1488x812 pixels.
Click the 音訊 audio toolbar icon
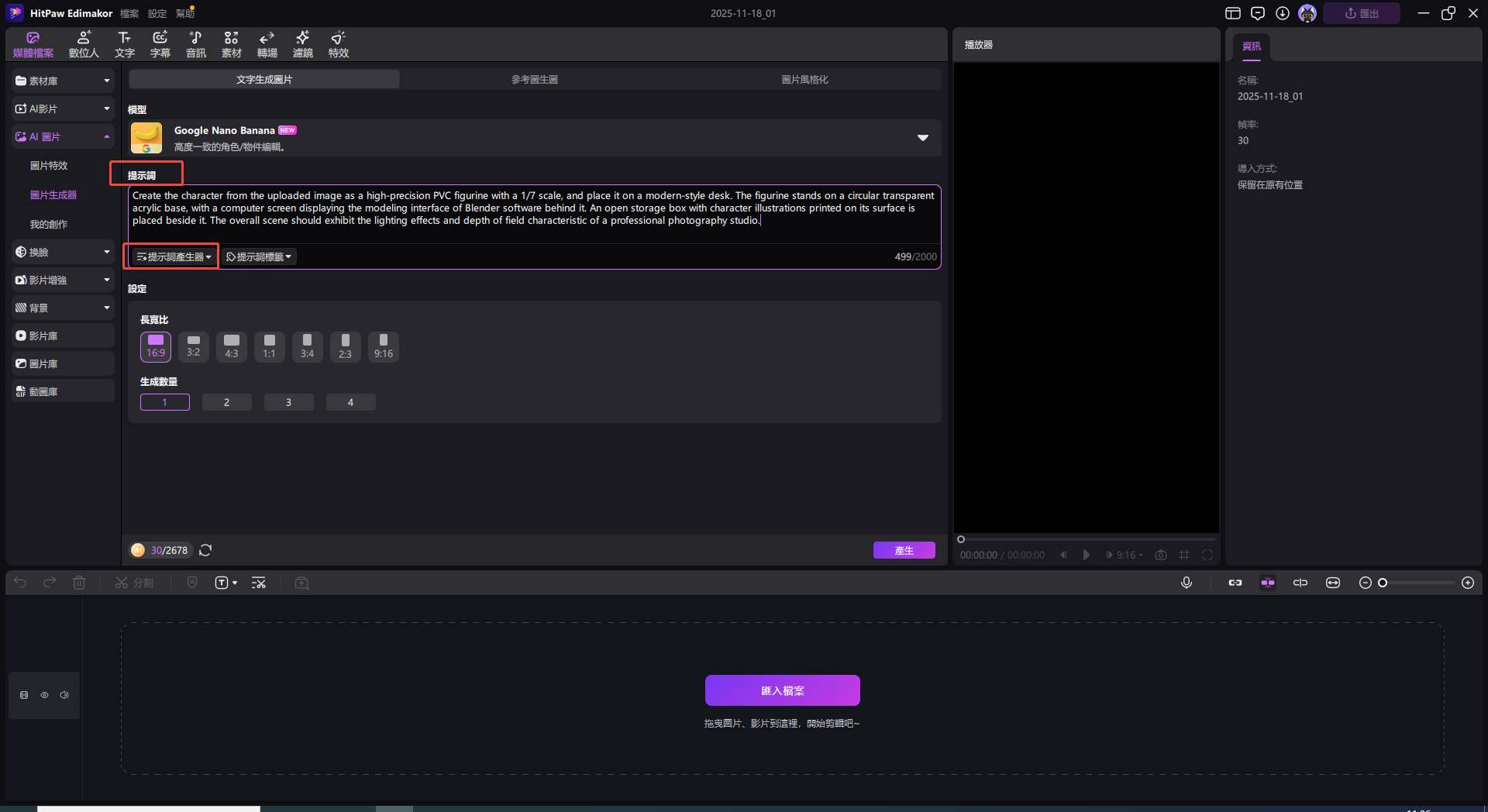click(195, 44)
